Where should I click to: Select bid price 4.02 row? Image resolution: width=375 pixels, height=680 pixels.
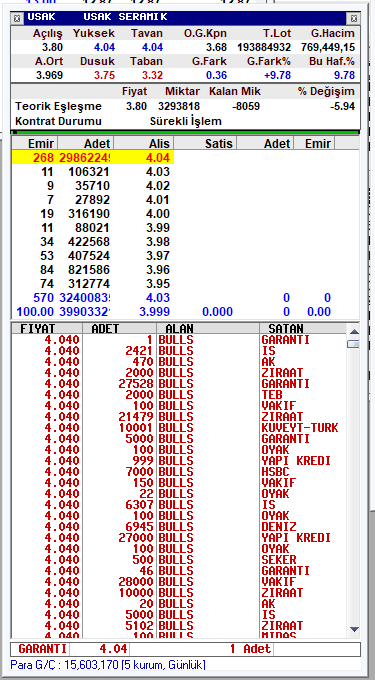93,186
